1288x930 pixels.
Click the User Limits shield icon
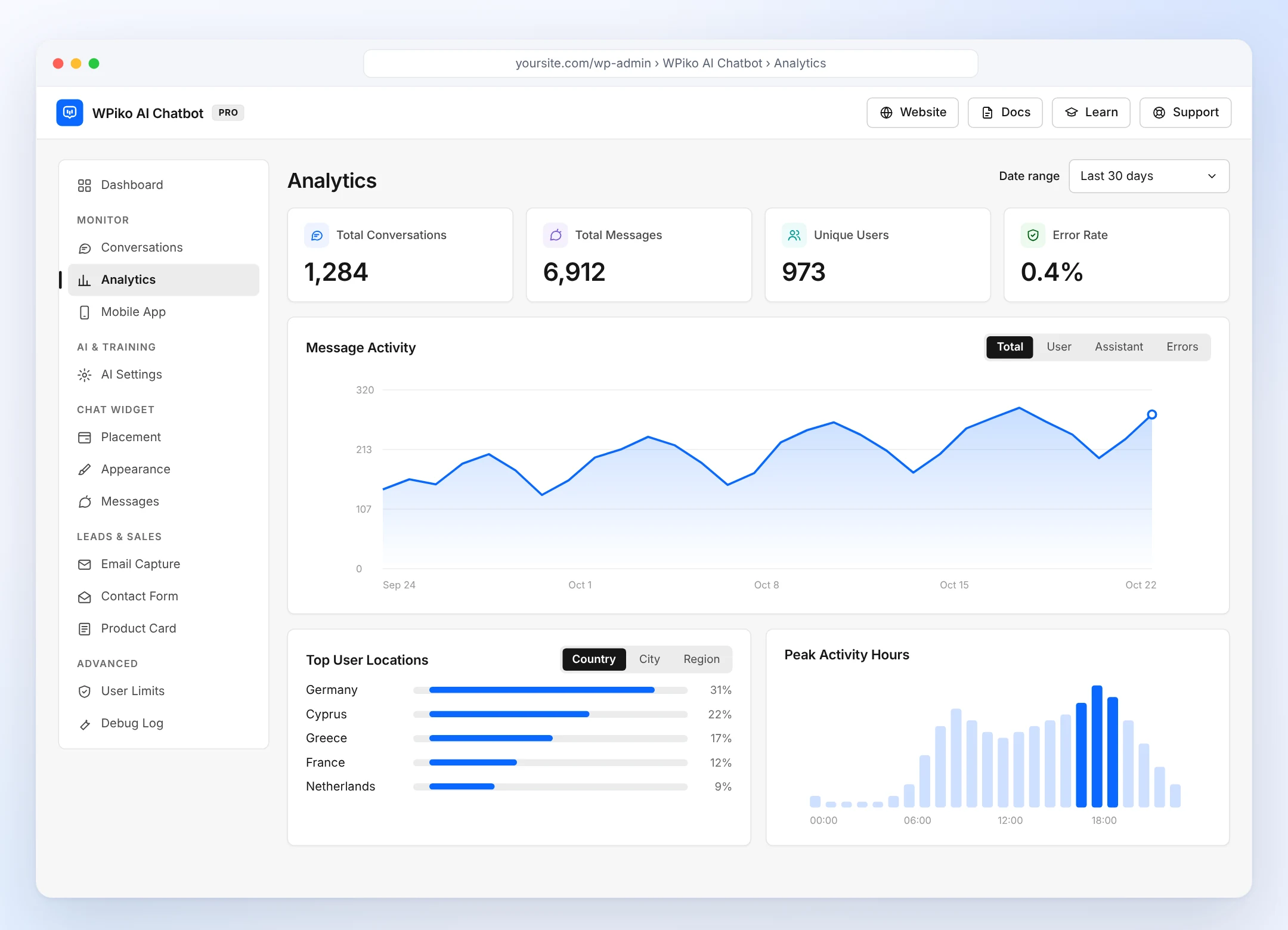tap(85, 692)
